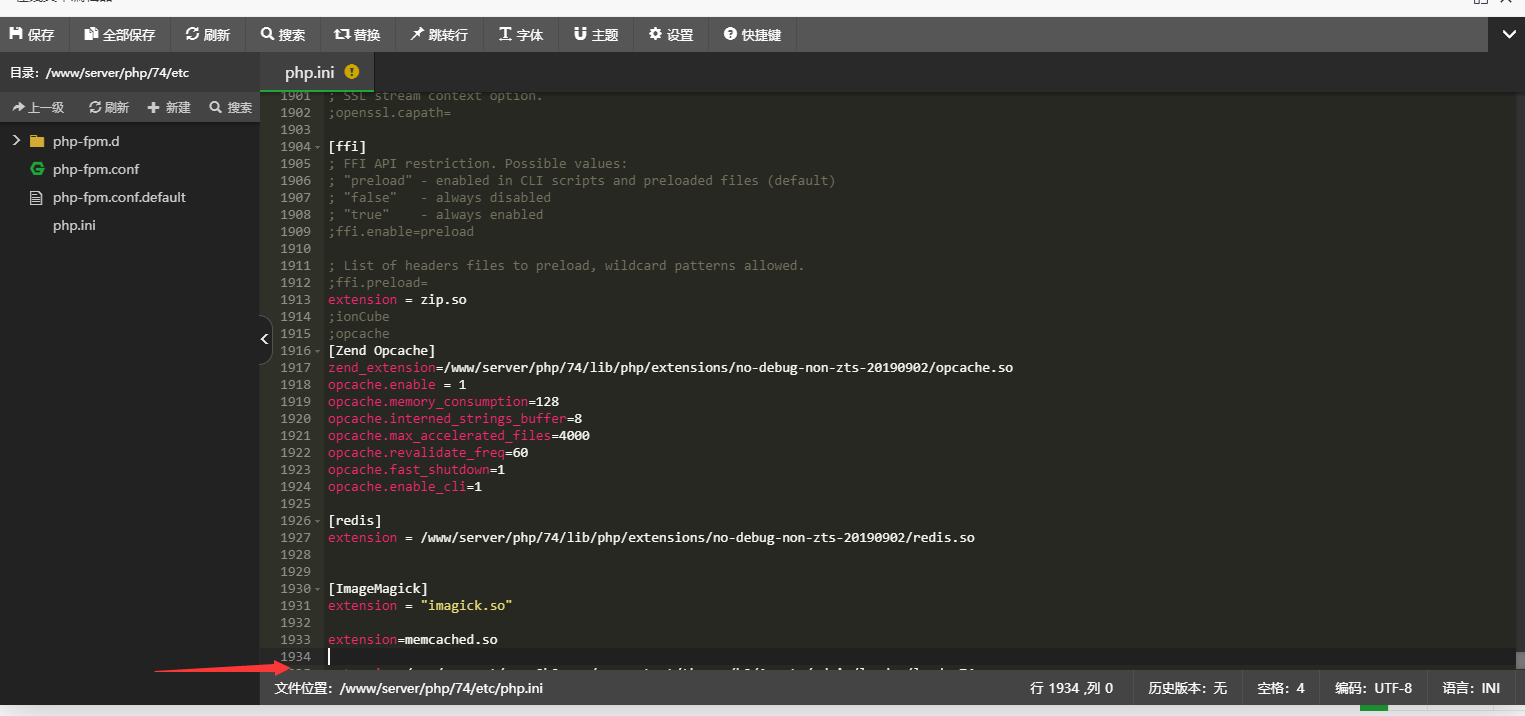This screenshot has height=716, width=1525.
Task: Click line number 1913 in the gutter
Action: 295,299
